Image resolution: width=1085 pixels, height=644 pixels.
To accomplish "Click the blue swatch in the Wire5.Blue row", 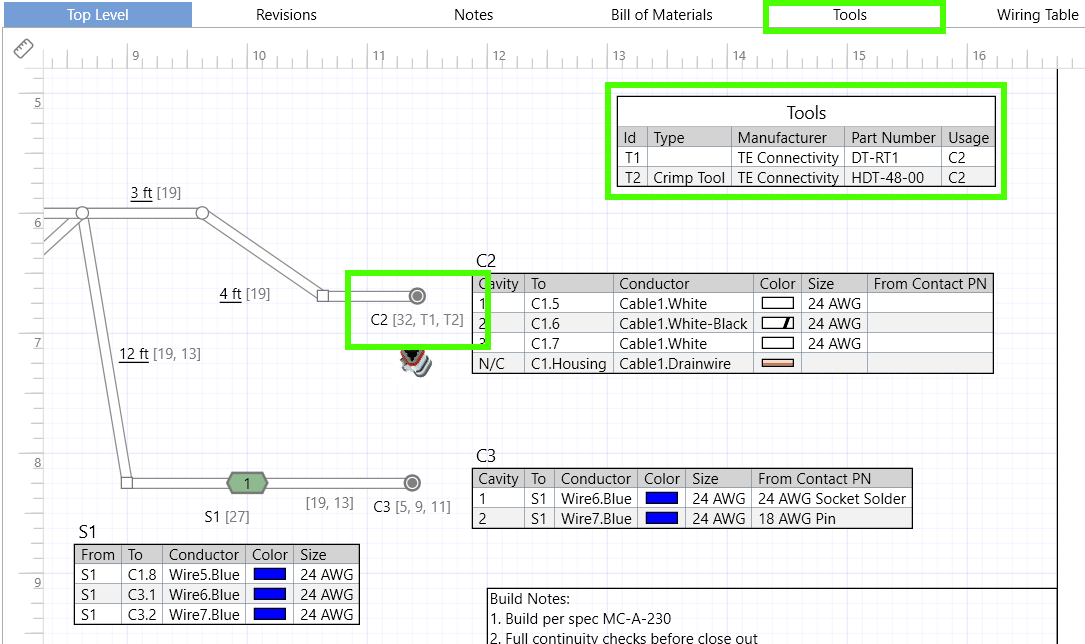I will click(x=270, y=574).
